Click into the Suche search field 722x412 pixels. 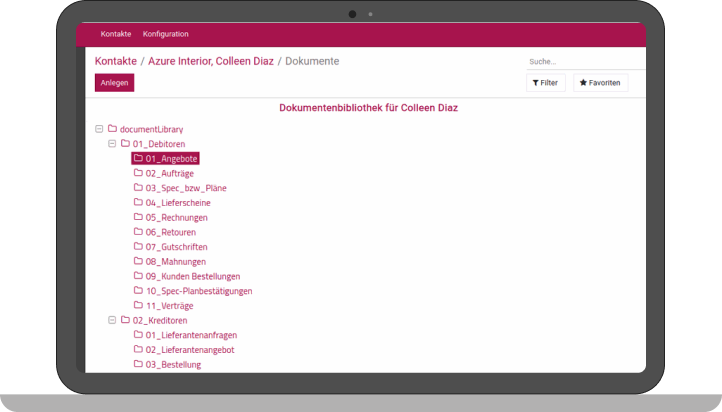coord(580,61)
